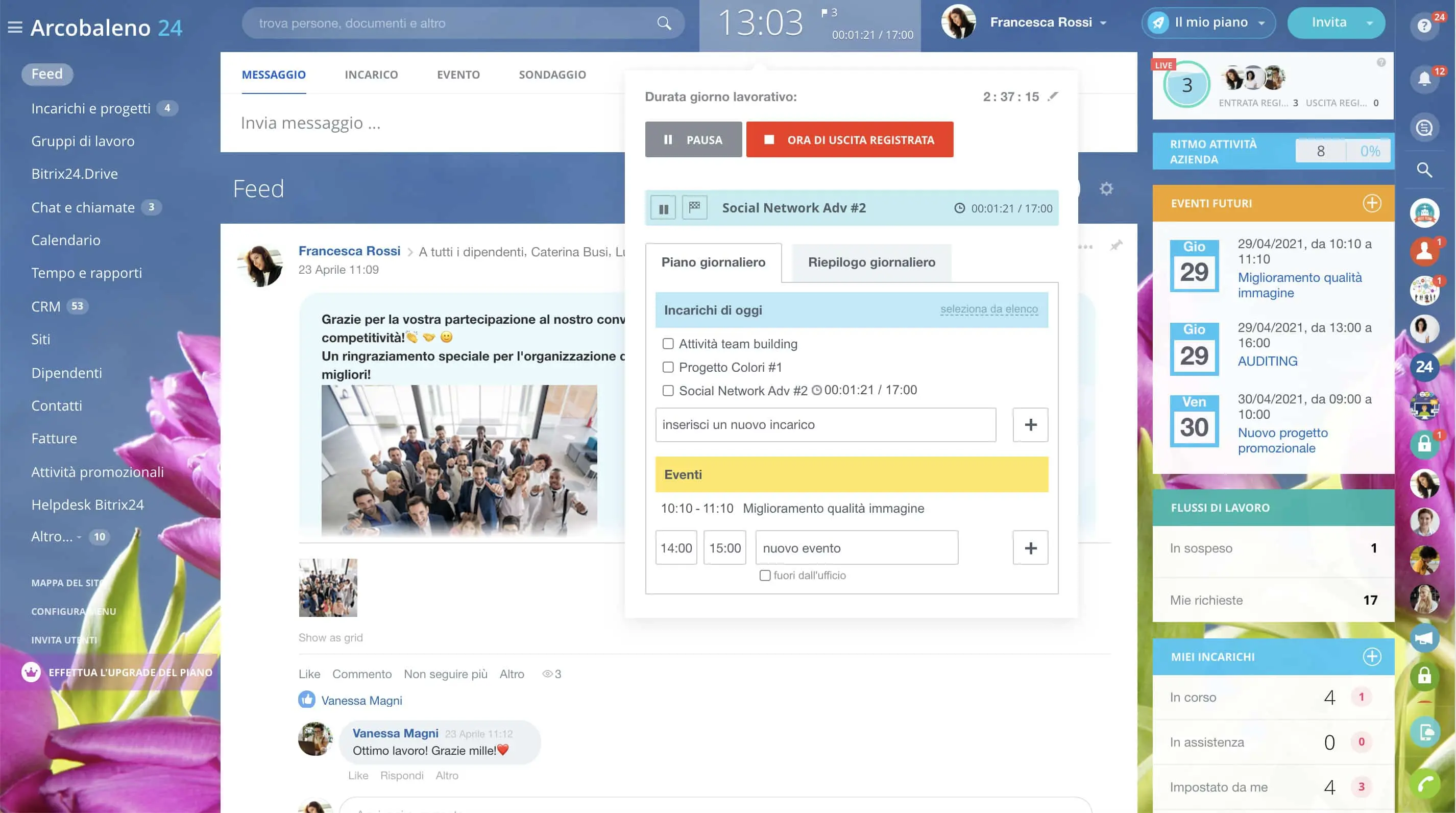Click the help question mark icon

pyautogui.click(x=1424, y=26)
